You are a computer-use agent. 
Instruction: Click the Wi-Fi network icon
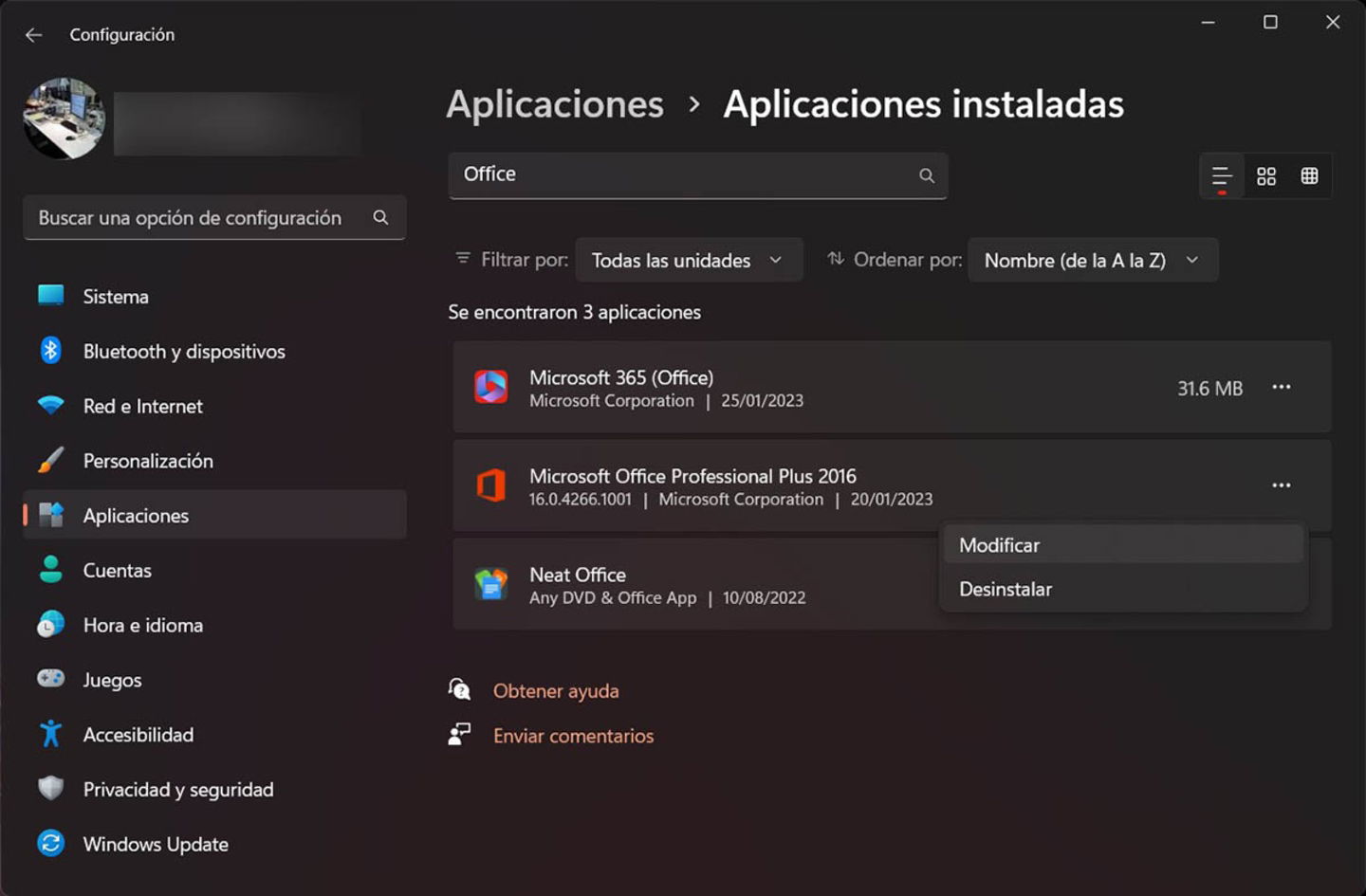[x=50, y=405]
